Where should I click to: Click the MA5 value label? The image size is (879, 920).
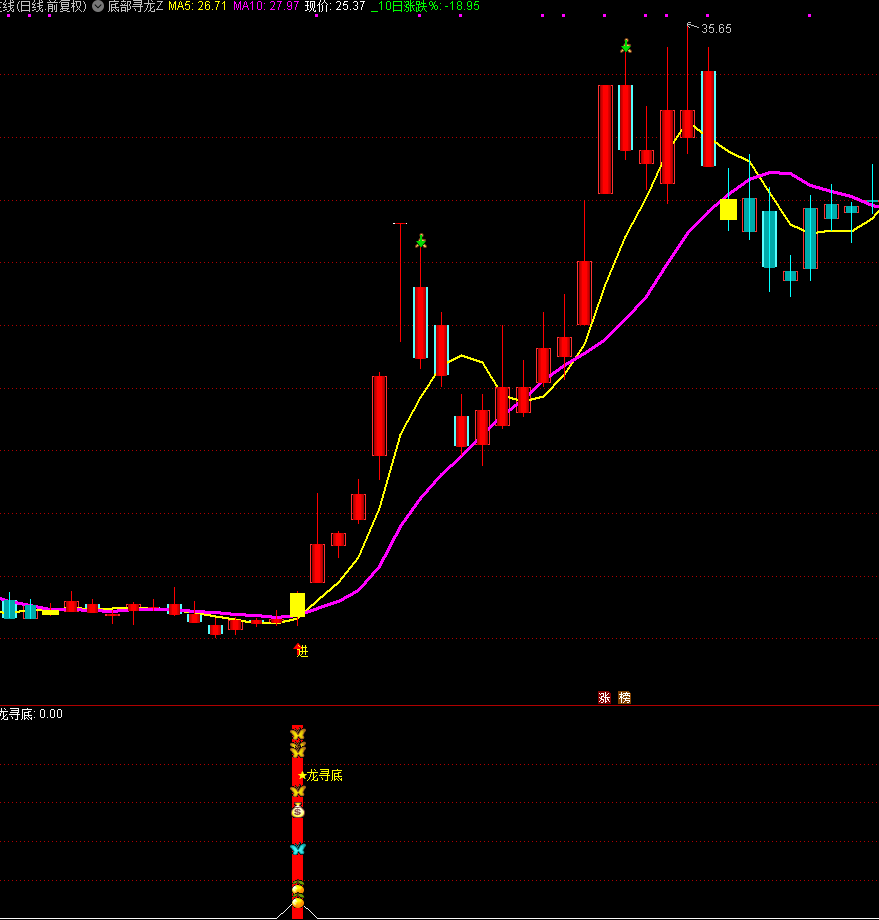[x=197, y=6]
